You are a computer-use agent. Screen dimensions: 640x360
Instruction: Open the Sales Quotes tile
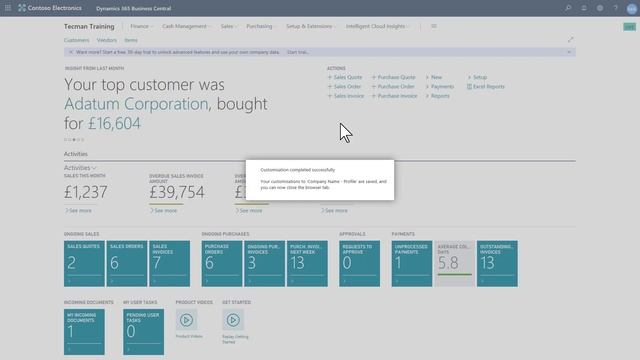[x=84, y=263]
